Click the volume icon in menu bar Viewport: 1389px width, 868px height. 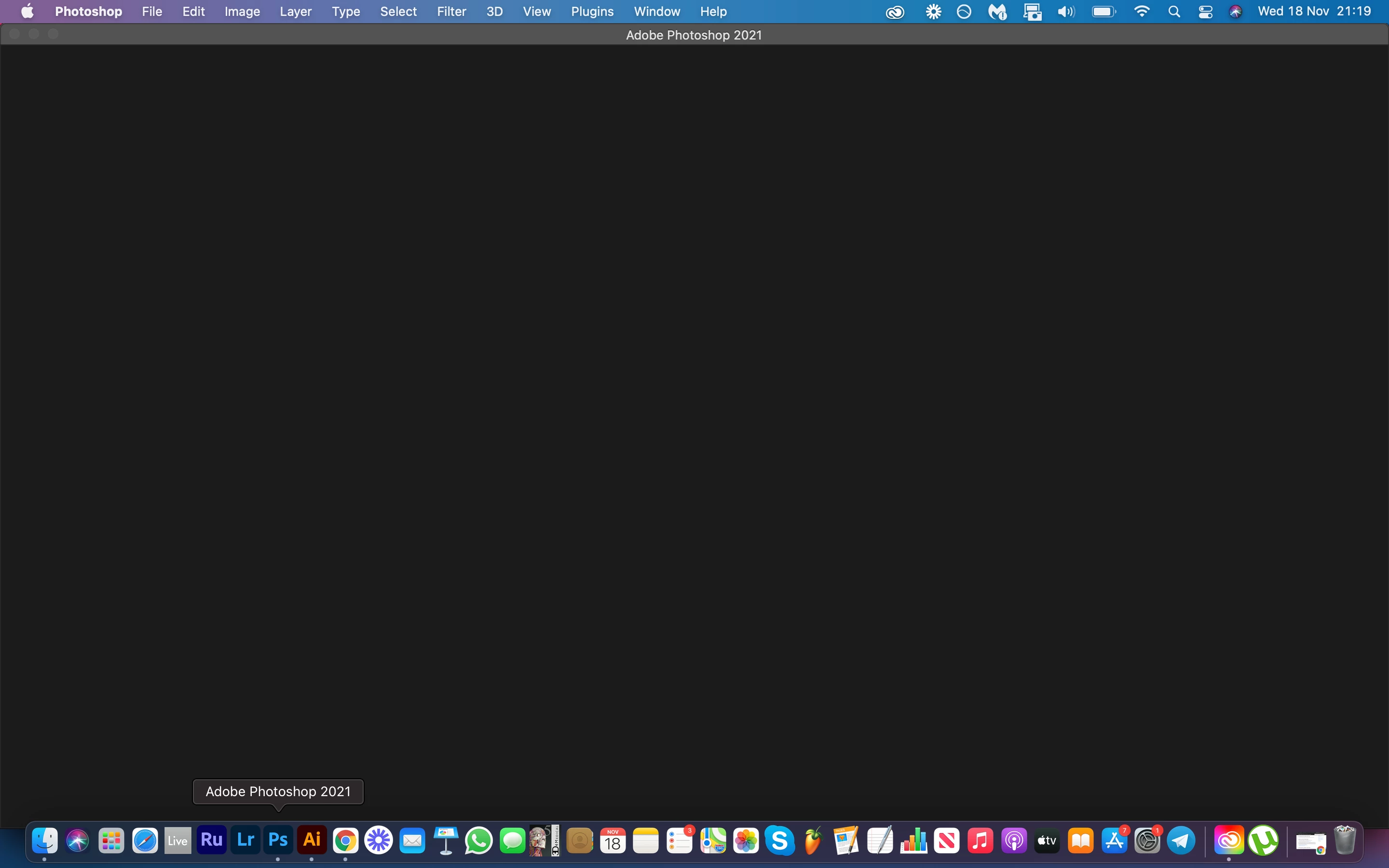pyautogui.click(x=1065, y=12)
